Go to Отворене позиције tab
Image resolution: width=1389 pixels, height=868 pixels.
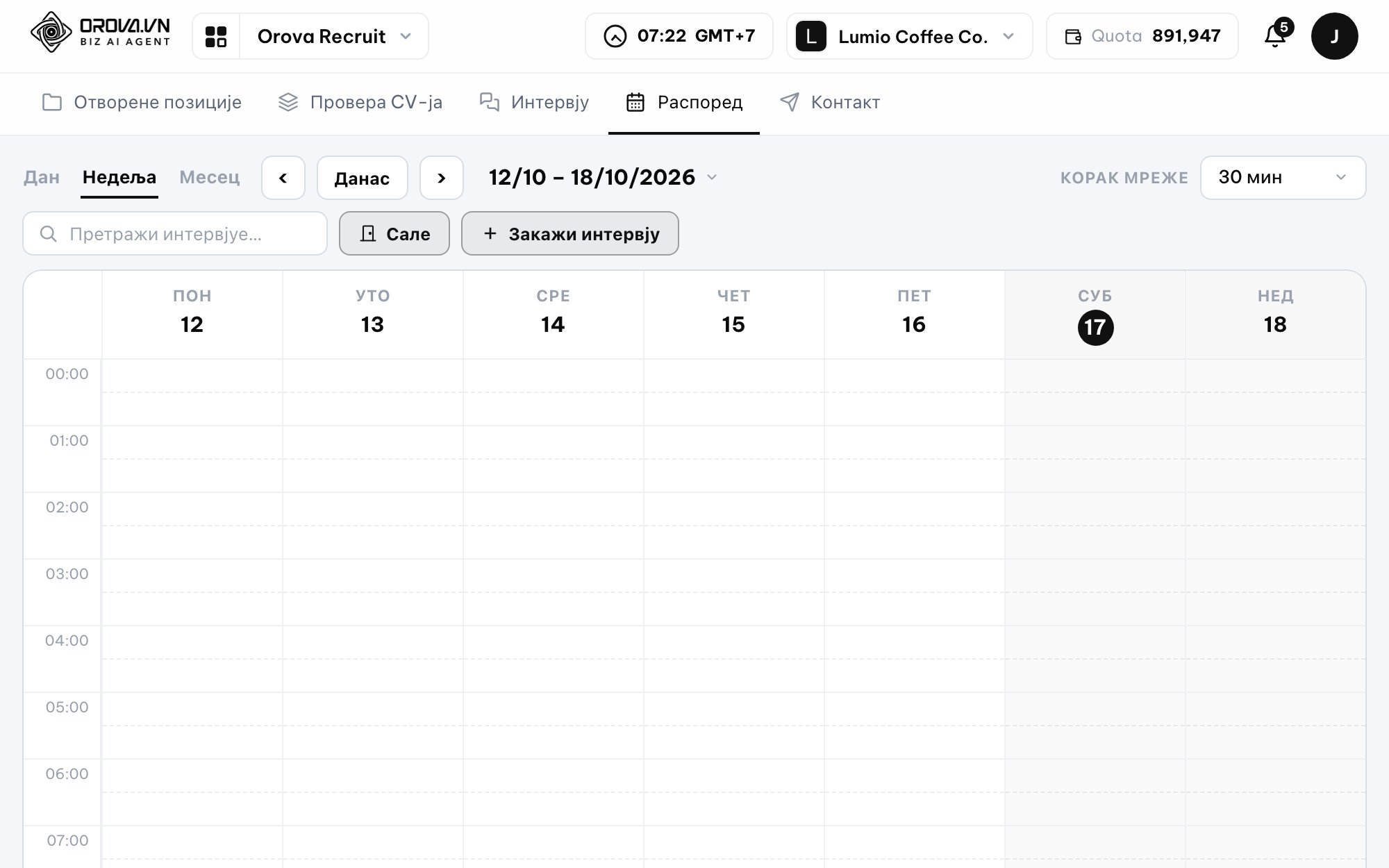pyautogui.click(x=142, y=102)
